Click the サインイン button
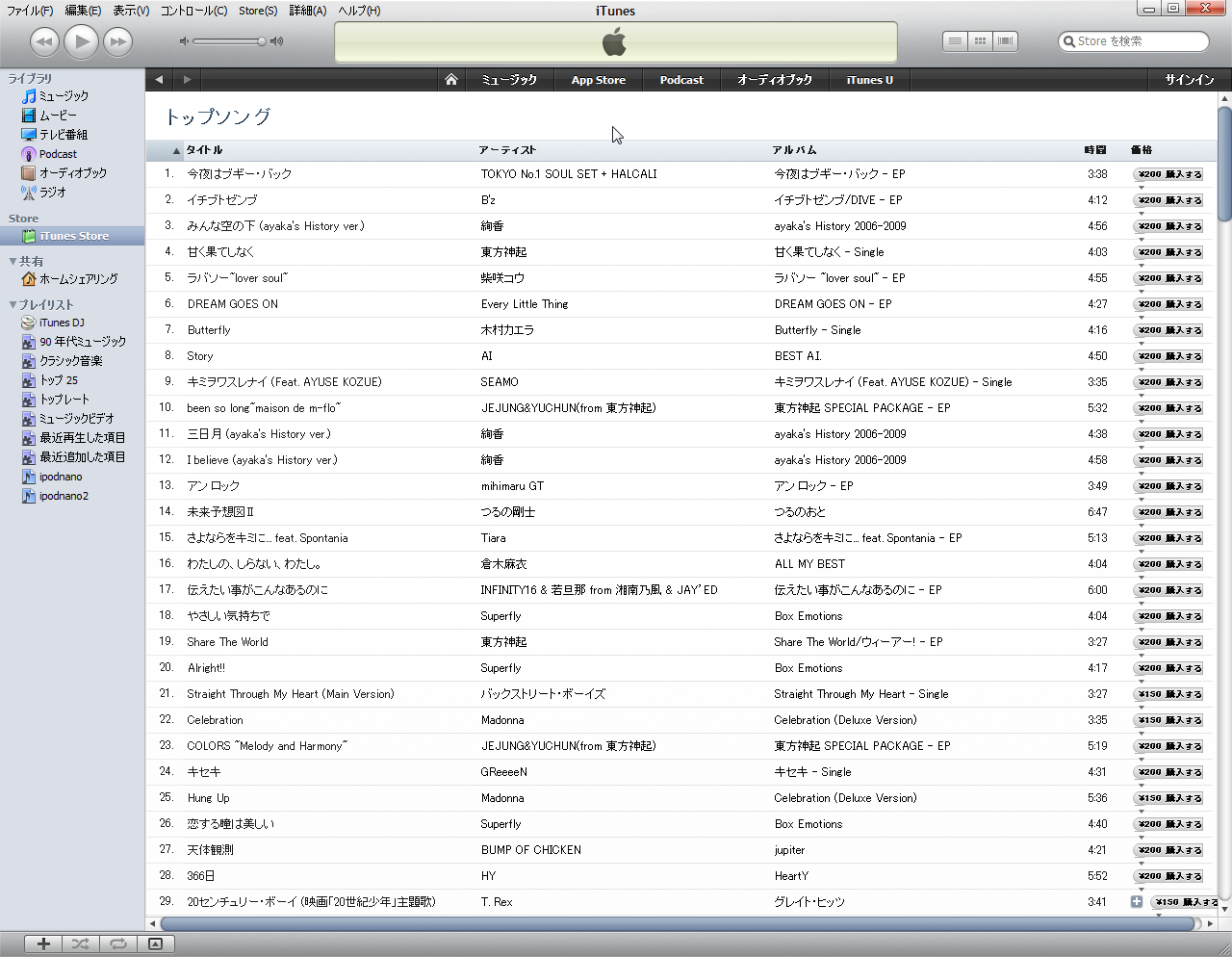 tap(1190, 80)
